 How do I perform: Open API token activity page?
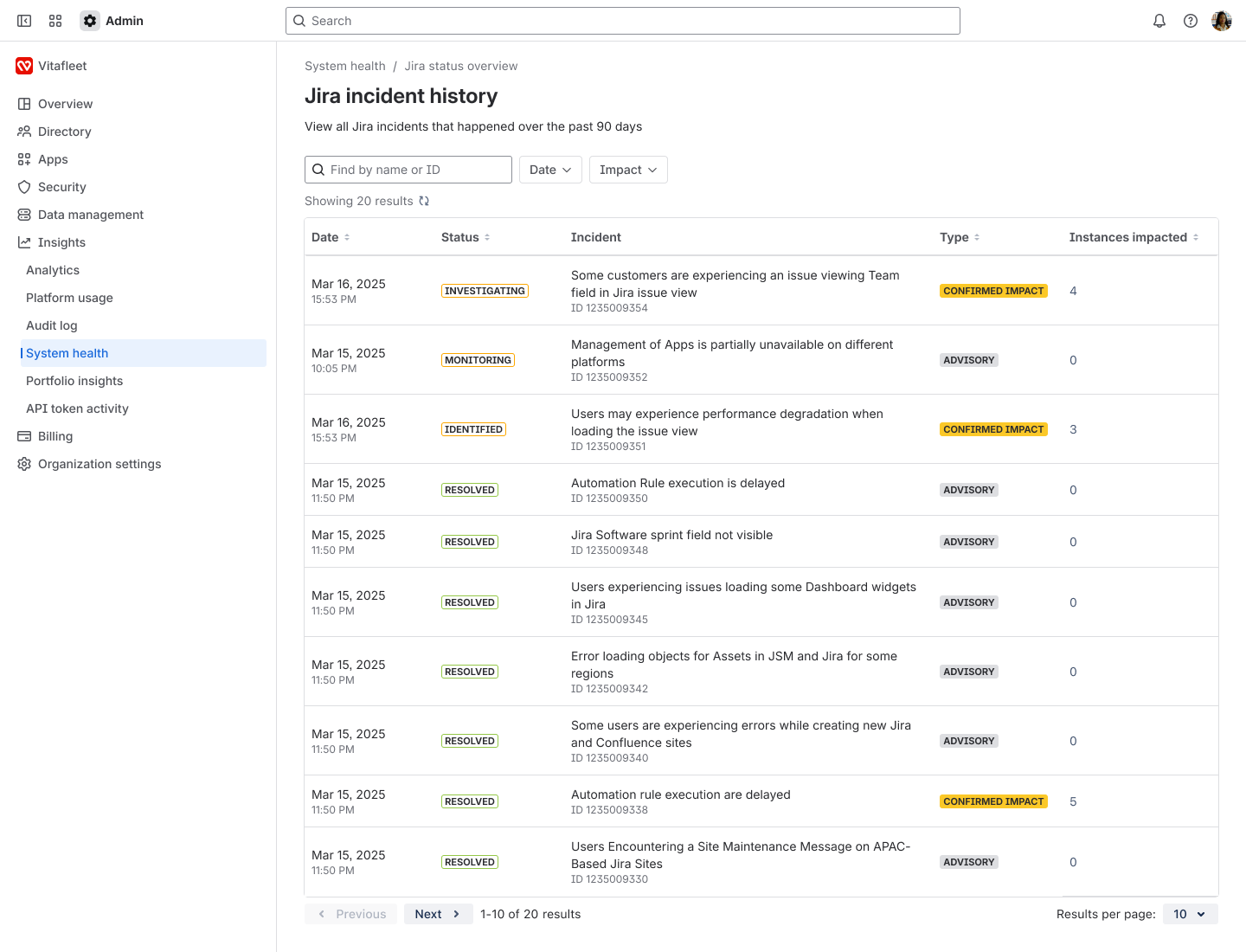coord(77,408)
